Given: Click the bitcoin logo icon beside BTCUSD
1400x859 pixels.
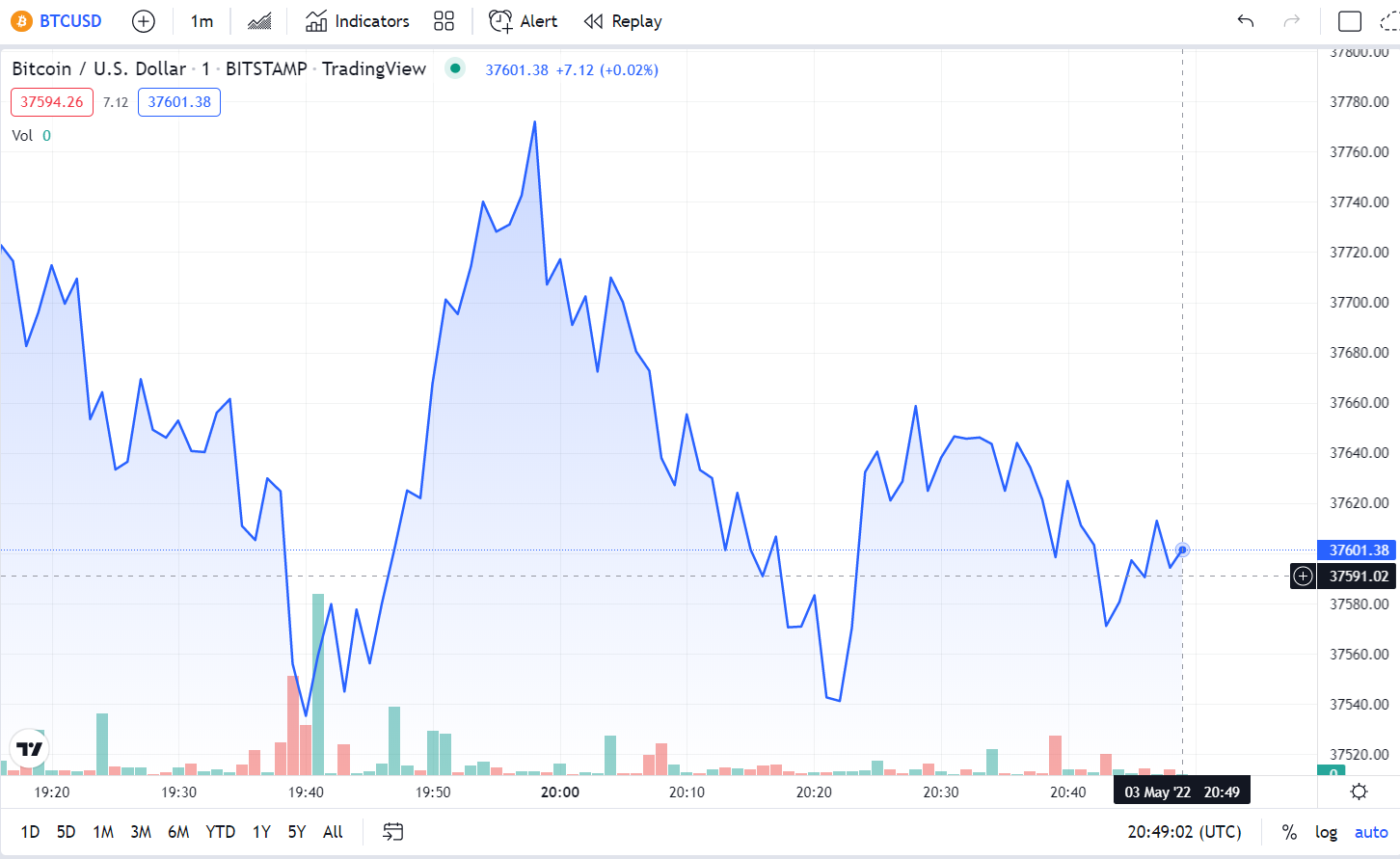Looking at the screenshot, I should point(21,21).
